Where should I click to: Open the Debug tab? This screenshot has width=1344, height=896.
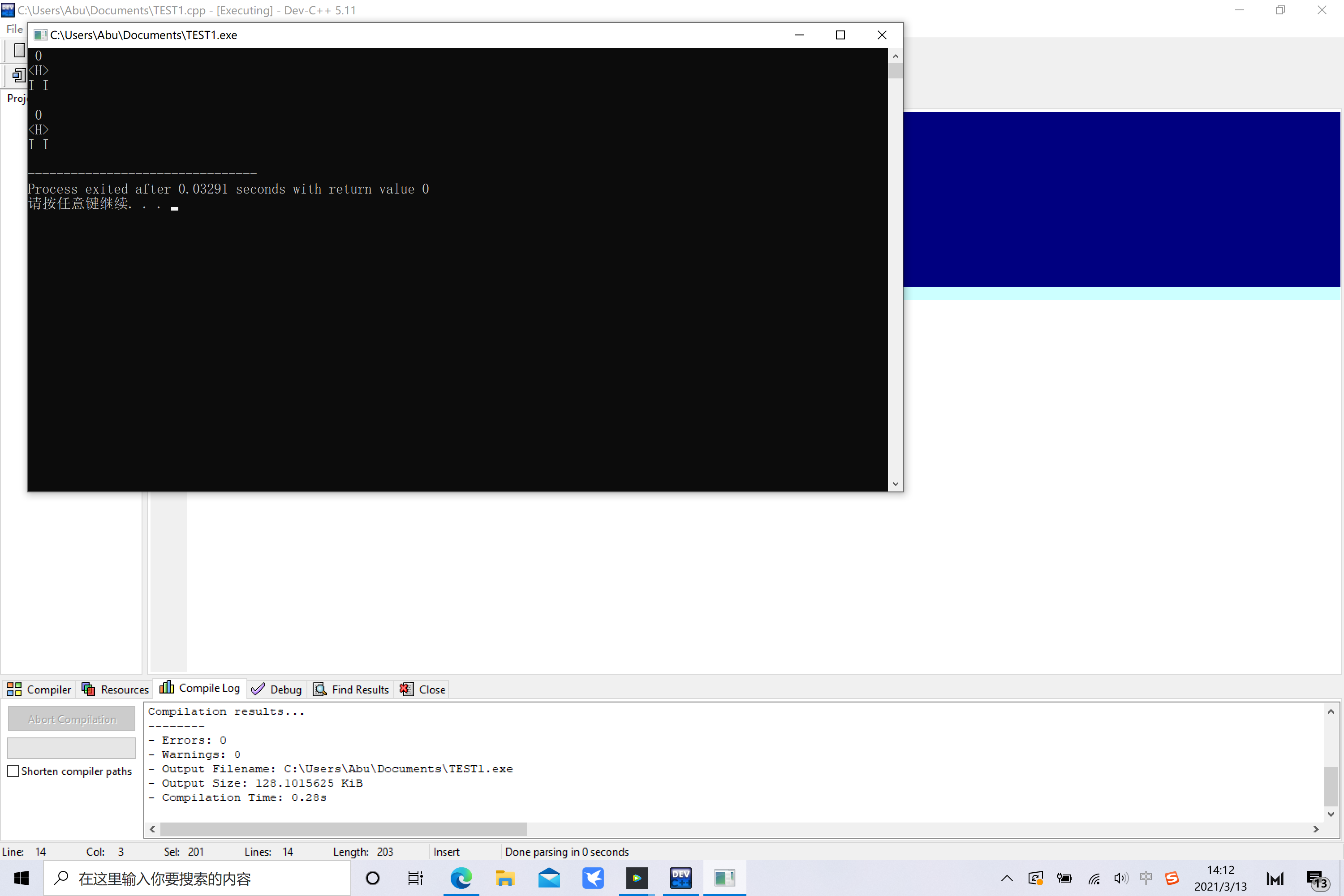[276, 689]
